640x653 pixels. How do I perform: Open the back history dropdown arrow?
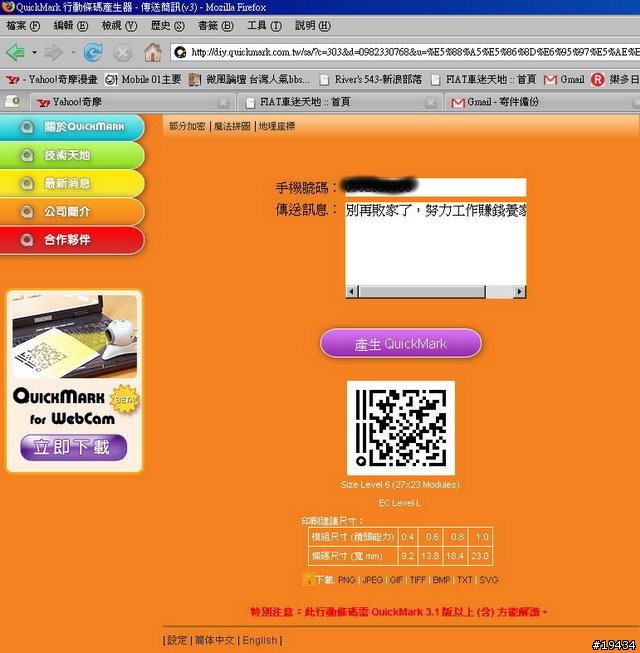tap(34, 52)
